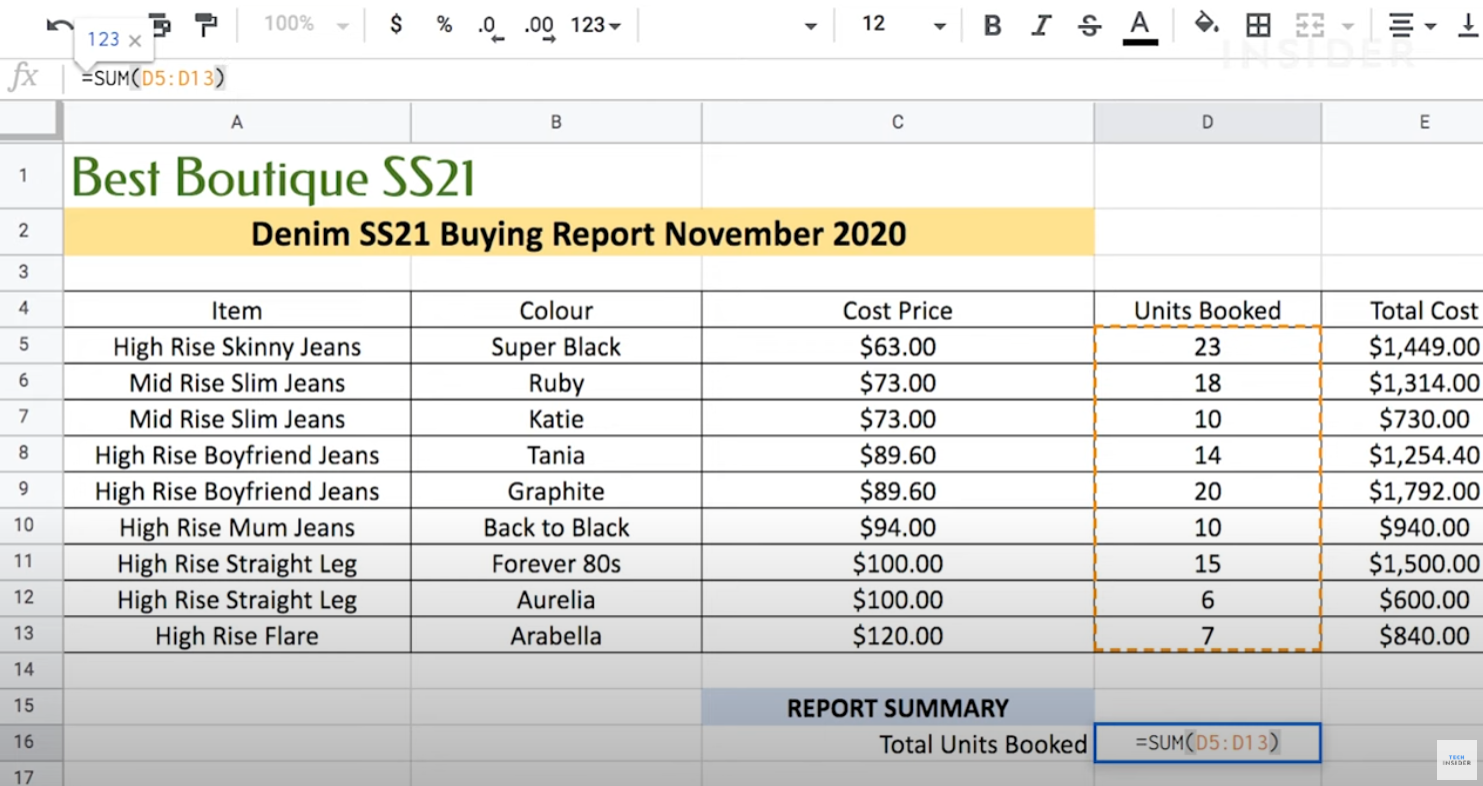Dismiss the 123 tooltip with its X
This screenshot has width=1483, height=786.
coord(135,41)
